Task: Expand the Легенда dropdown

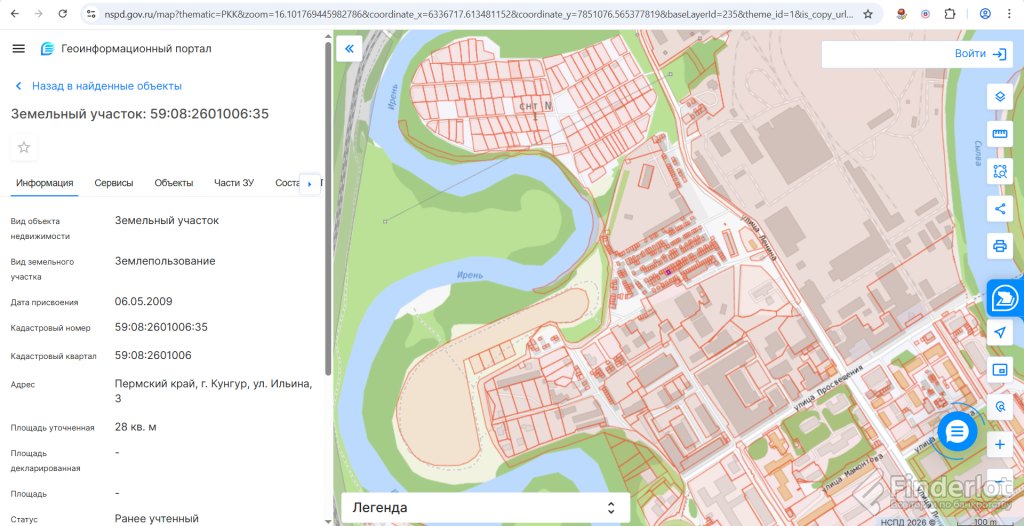Action: (485, 508)
